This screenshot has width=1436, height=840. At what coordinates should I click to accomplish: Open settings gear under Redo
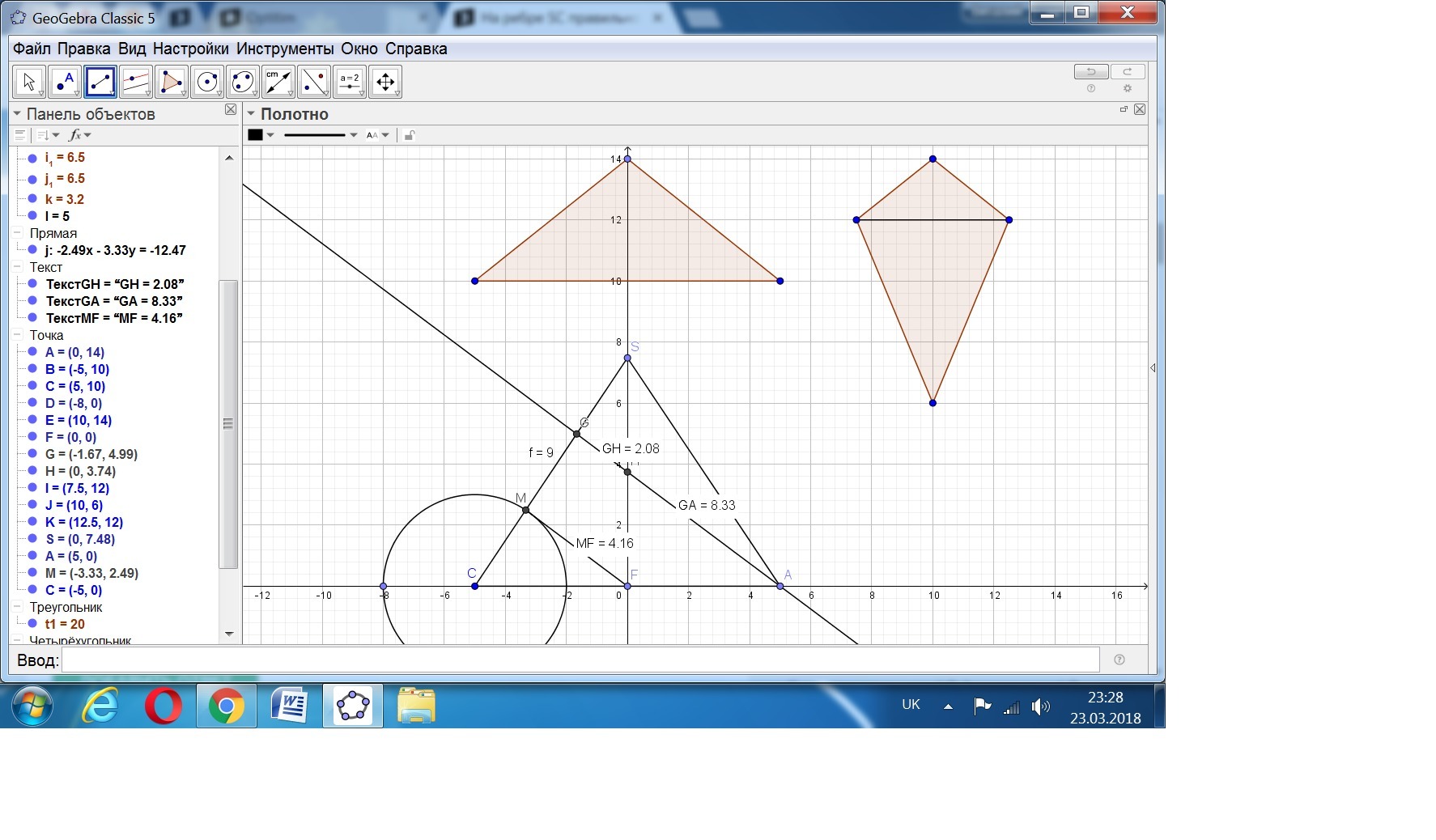pyautogui.click(x=1128, y=89)
